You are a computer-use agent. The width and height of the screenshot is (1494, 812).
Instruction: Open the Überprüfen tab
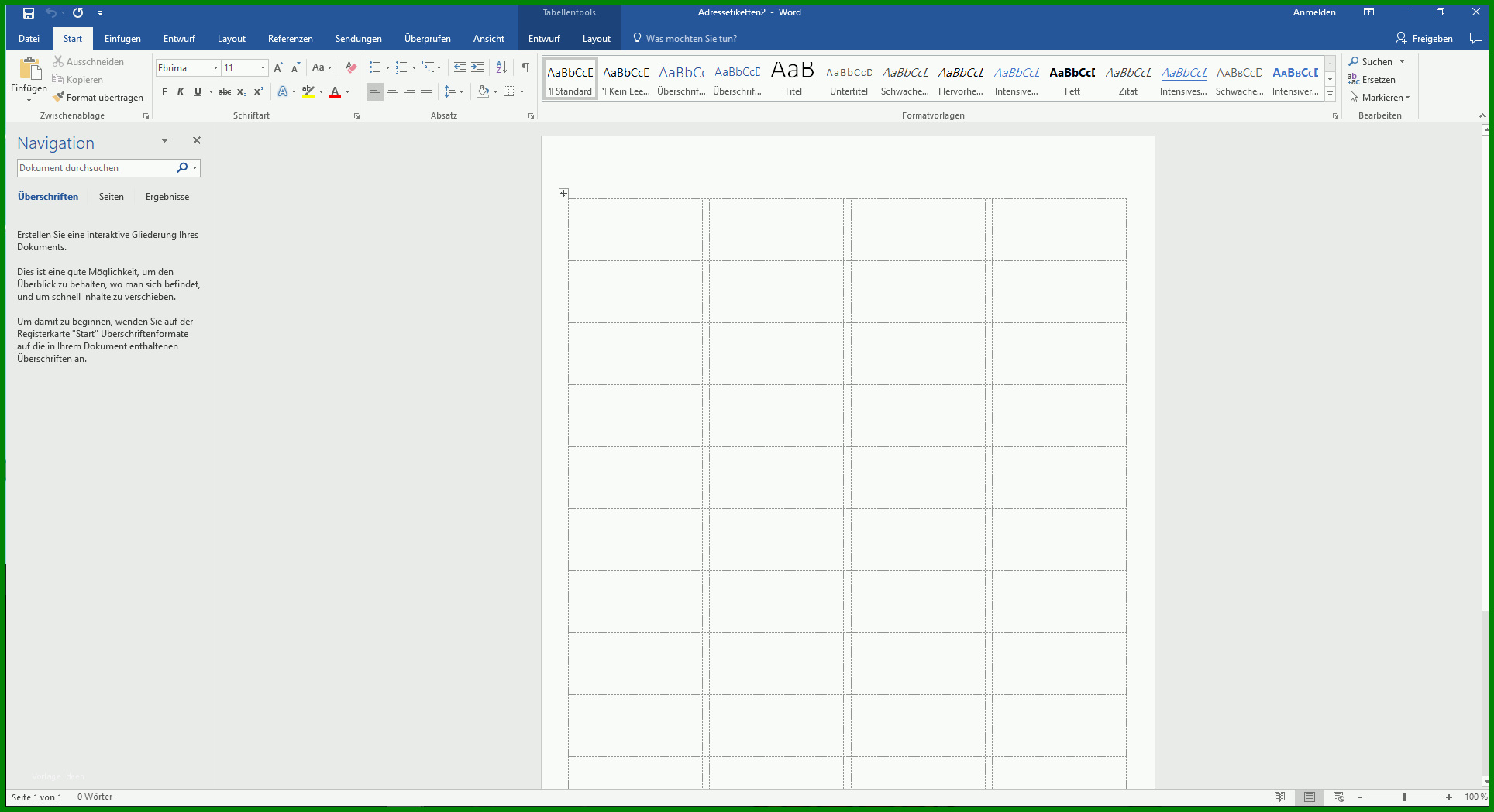tap(427, 38)
